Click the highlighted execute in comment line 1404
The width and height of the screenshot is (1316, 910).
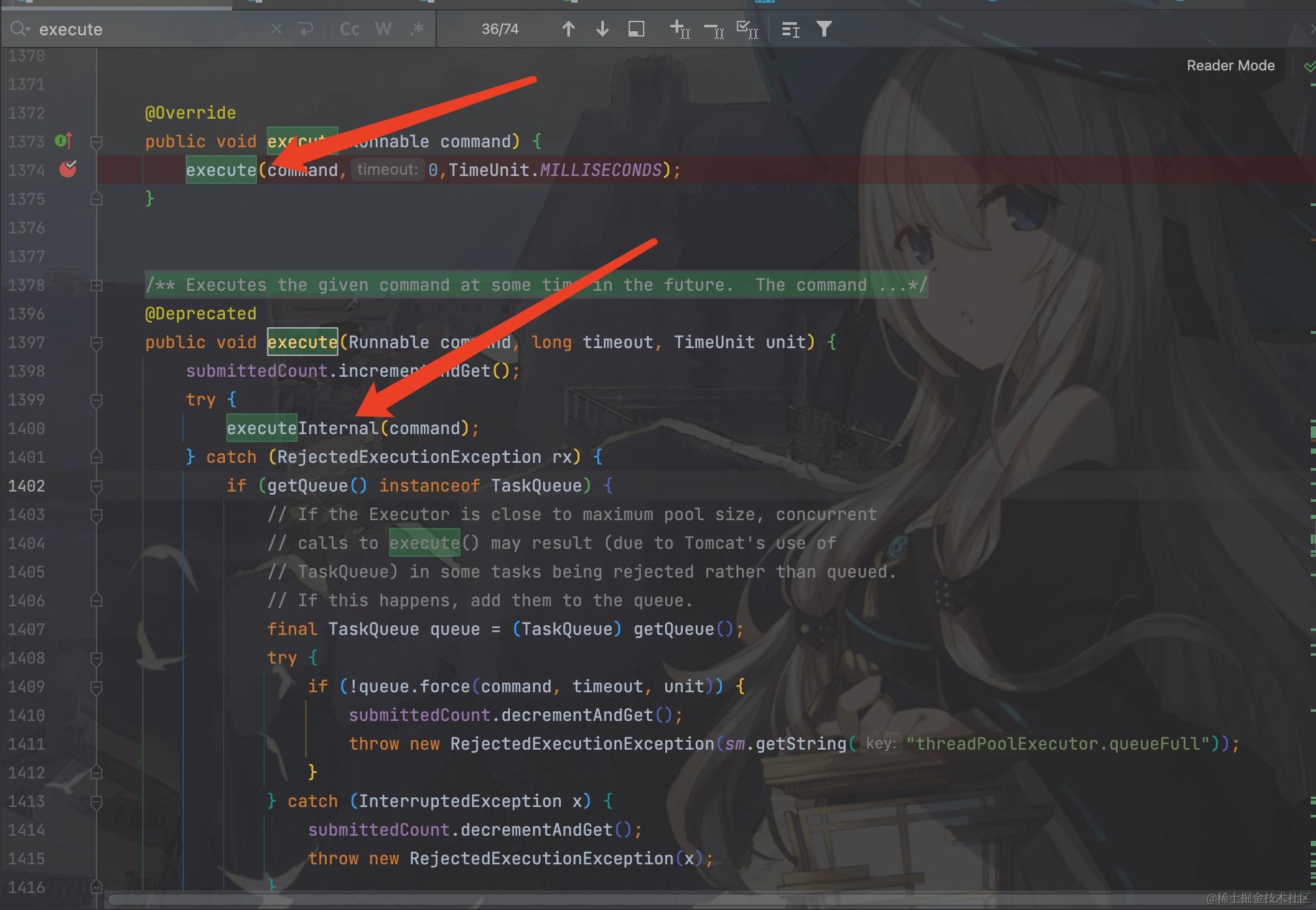[x=425, y=543]
